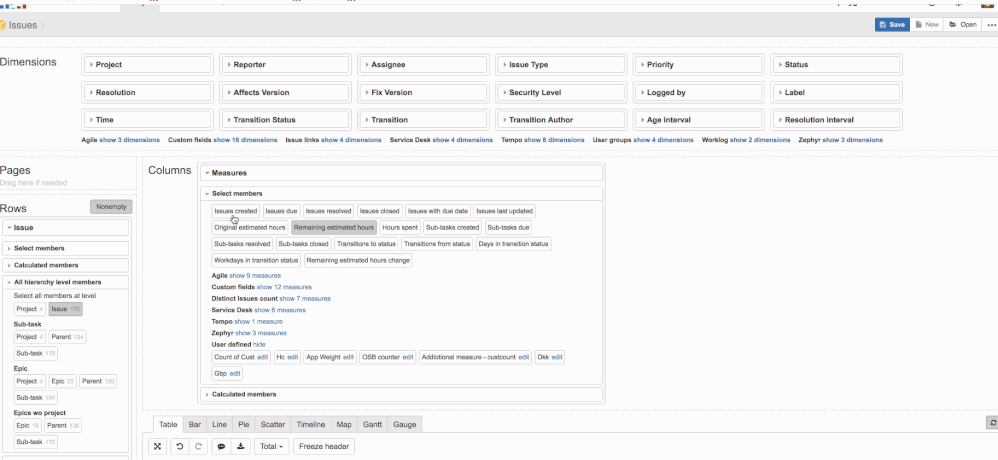Viewport: 998px width, 460px height.
Task: Expand the Reporter dimension
Action: (285, 65)
